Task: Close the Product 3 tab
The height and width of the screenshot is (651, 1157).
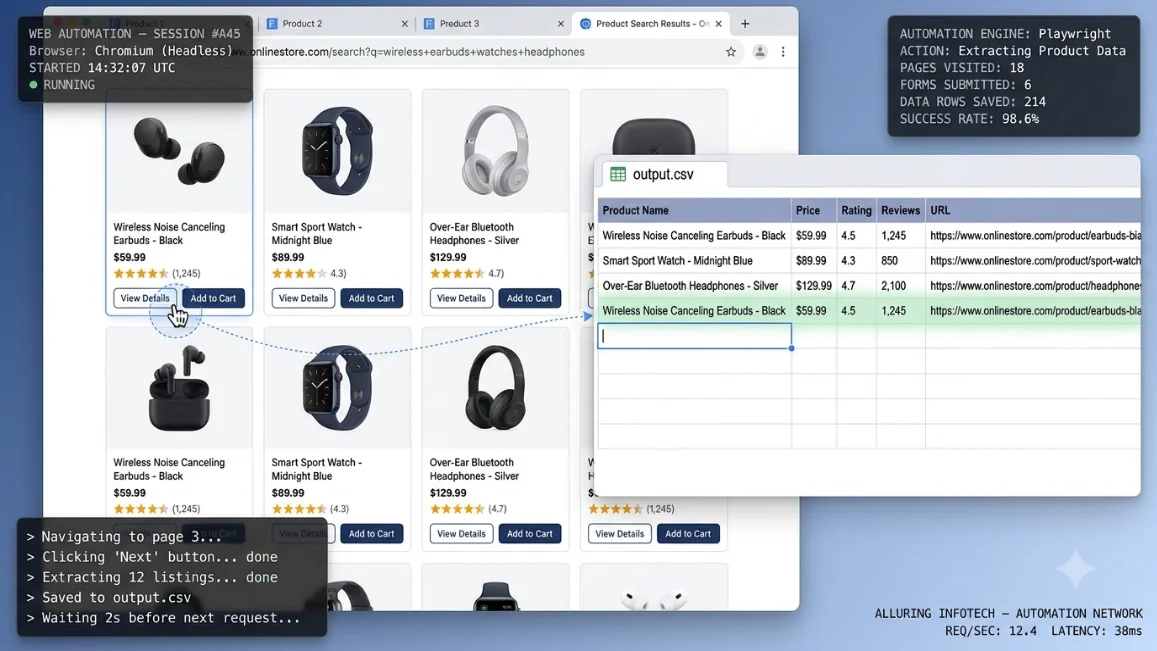Action: click(561, 24)
